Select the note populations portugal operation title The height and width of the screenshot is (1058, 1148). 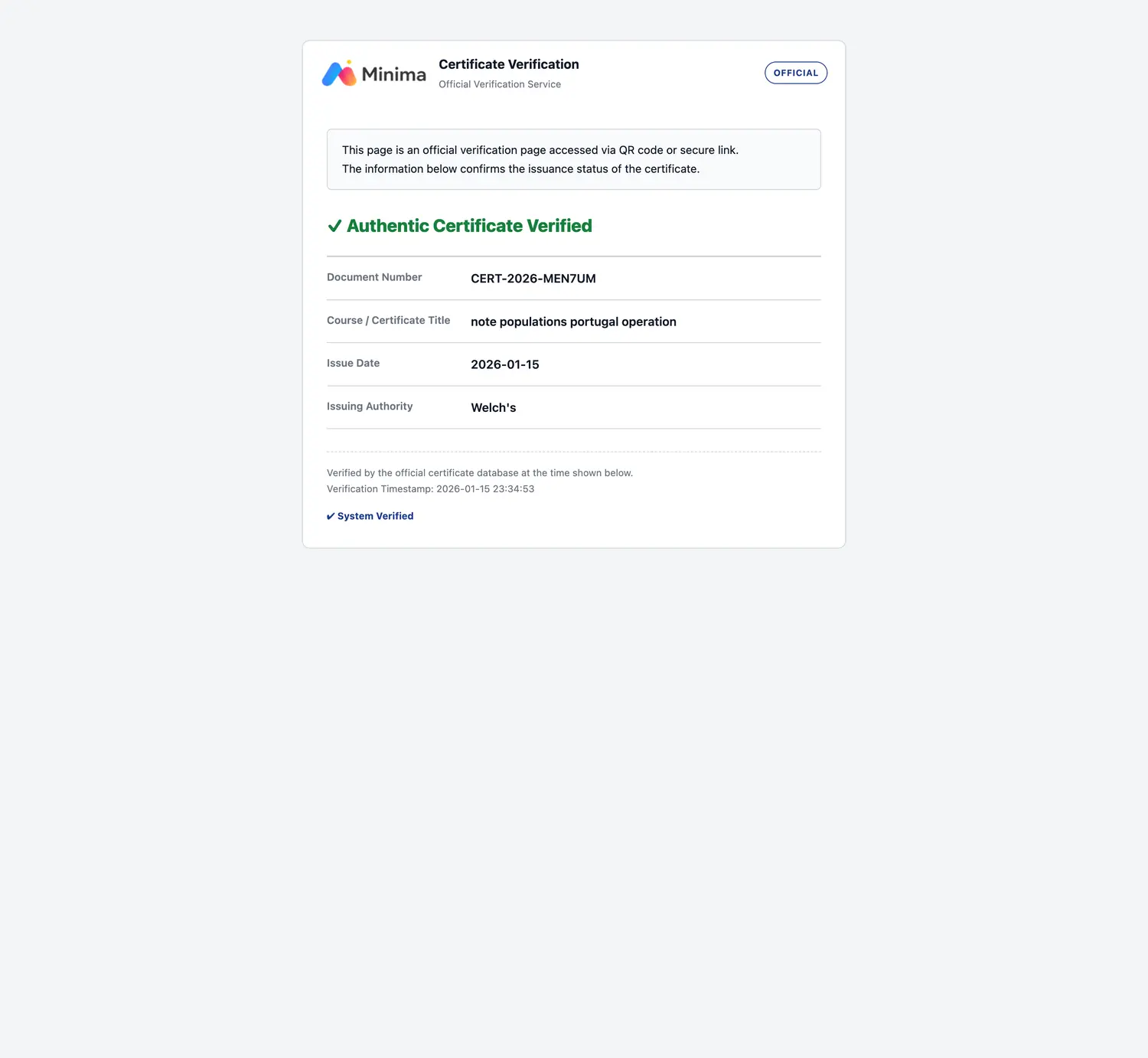click(573, 322)
